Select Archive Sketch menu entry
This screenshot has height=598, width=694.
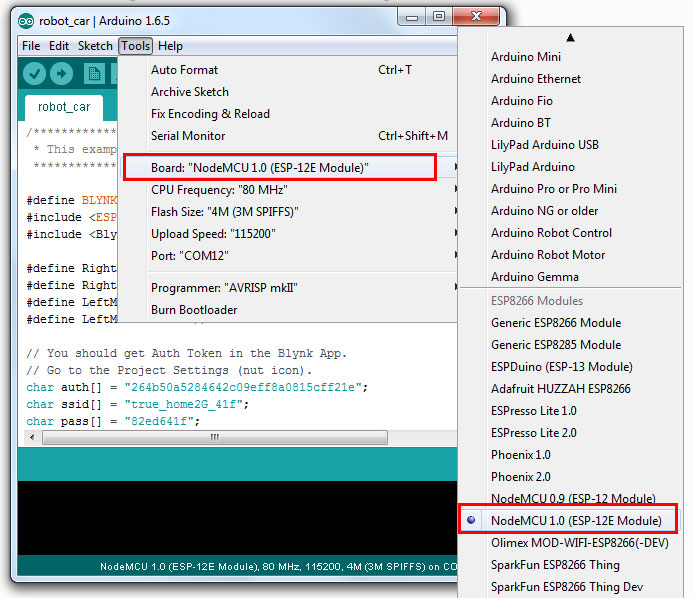[x=289, y=92]
